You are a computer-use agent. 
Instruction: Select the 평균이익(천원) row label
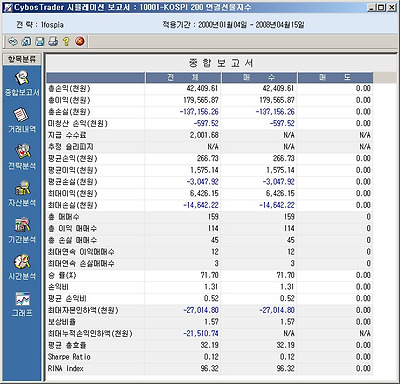(x=73, y=170)
